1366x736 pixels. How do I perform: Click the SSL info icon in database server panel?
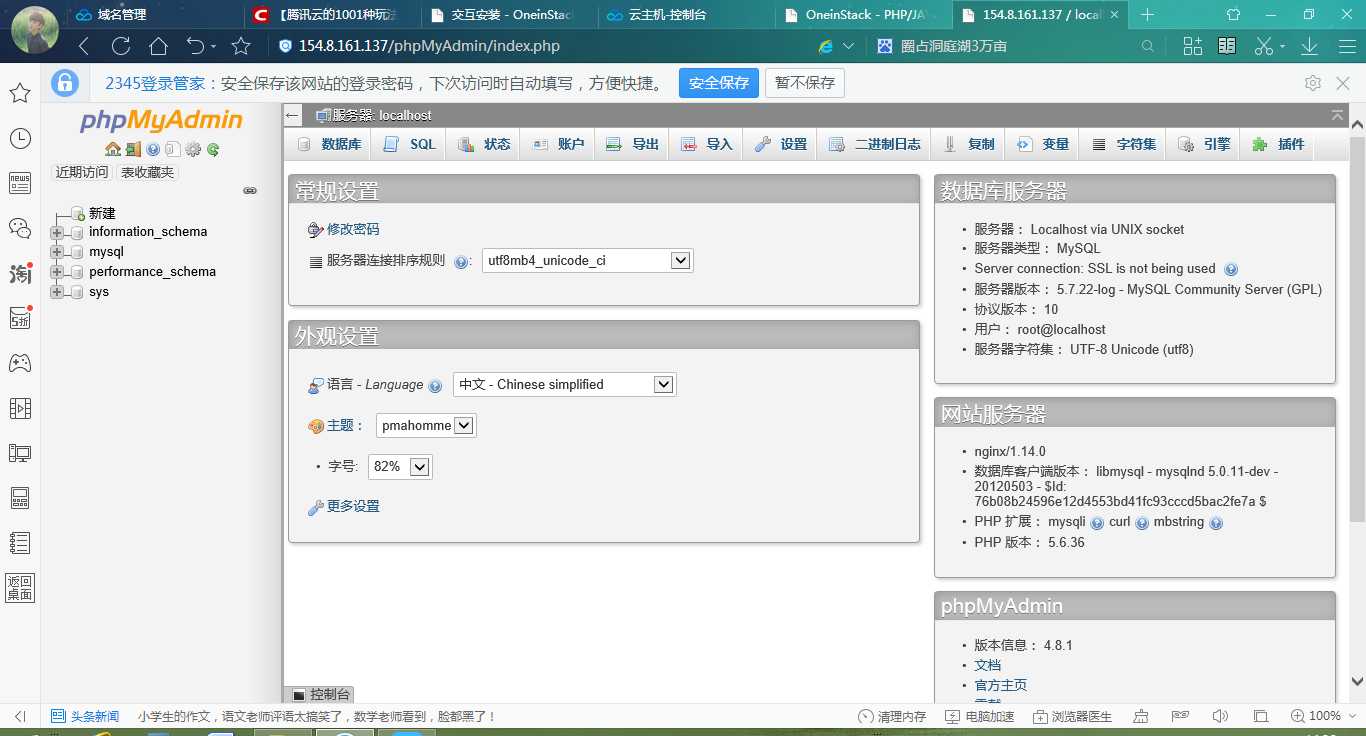tap(1231, 269)
